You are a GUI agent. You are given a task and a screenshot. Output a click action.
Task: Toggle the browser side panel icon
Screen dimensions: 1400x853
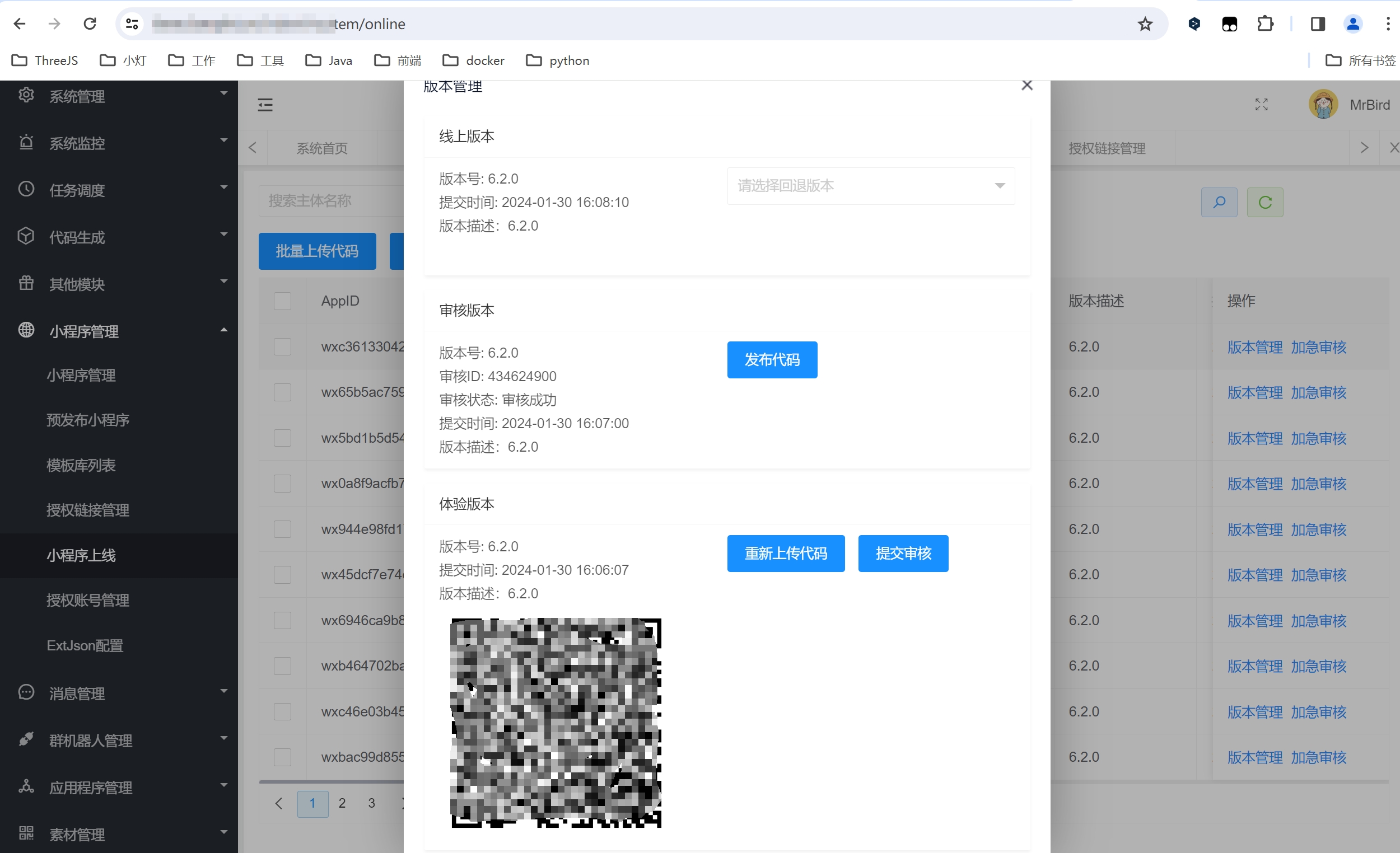[x=1318, y=24]
